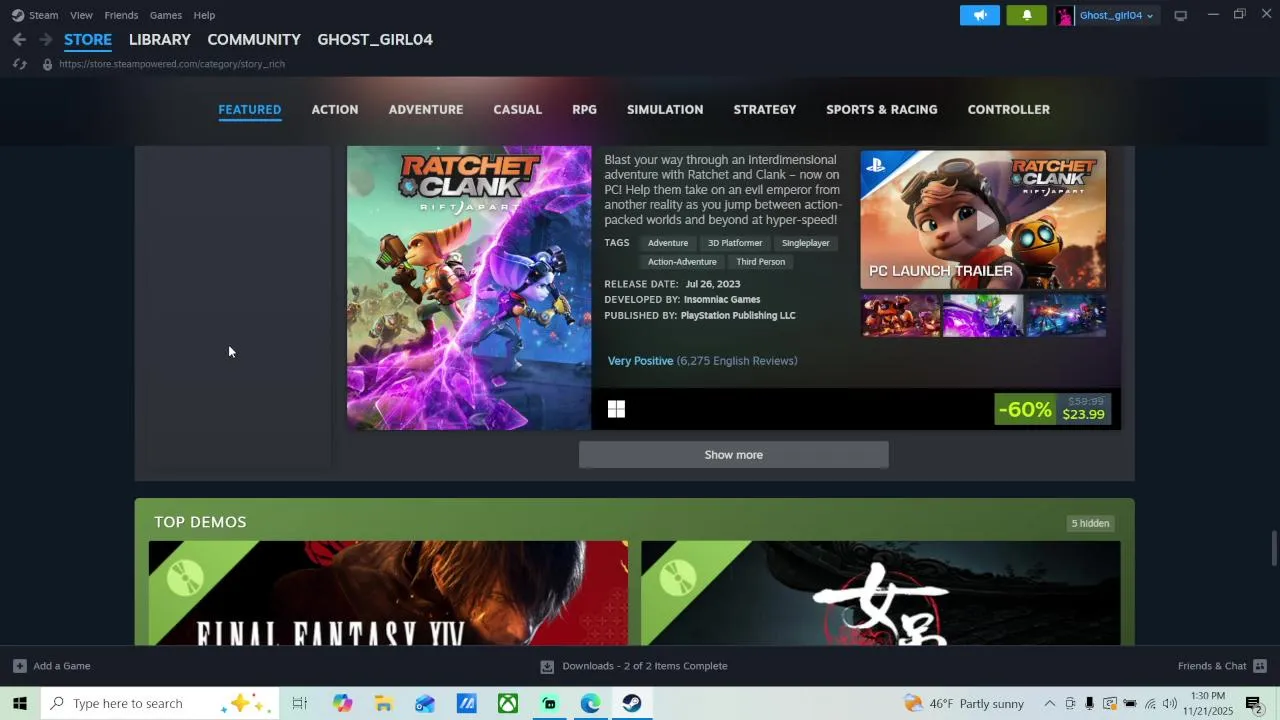The height and width of the screenshot is (720, 1280).
Task: Open the View menu
Action: pos(81,15)
